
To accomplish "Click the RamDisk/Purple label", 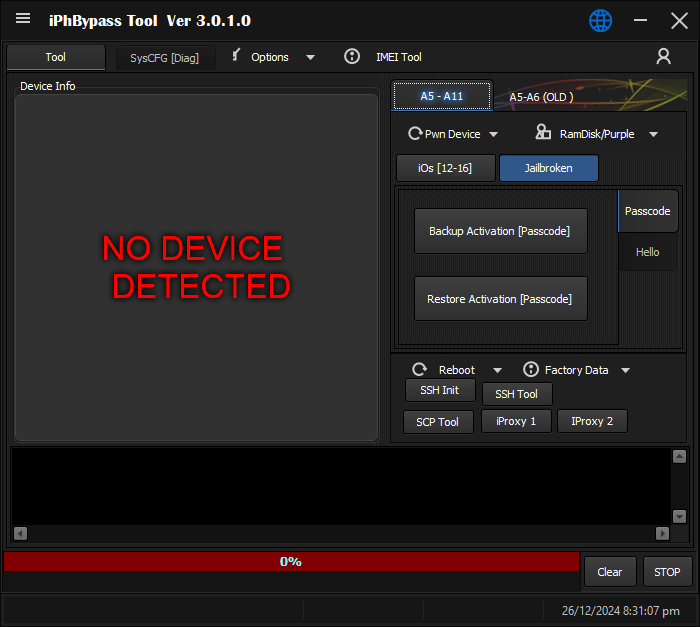I will click(597, 134).
